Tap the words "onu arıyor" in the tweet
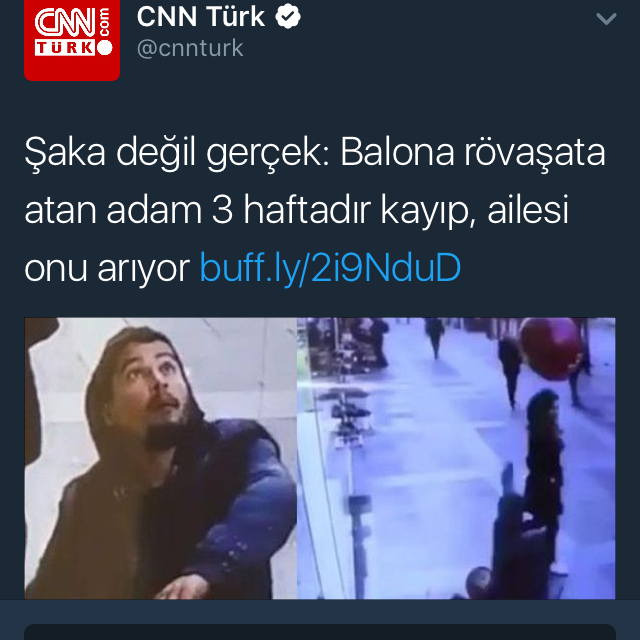640x640 pixels. [107, 269]
